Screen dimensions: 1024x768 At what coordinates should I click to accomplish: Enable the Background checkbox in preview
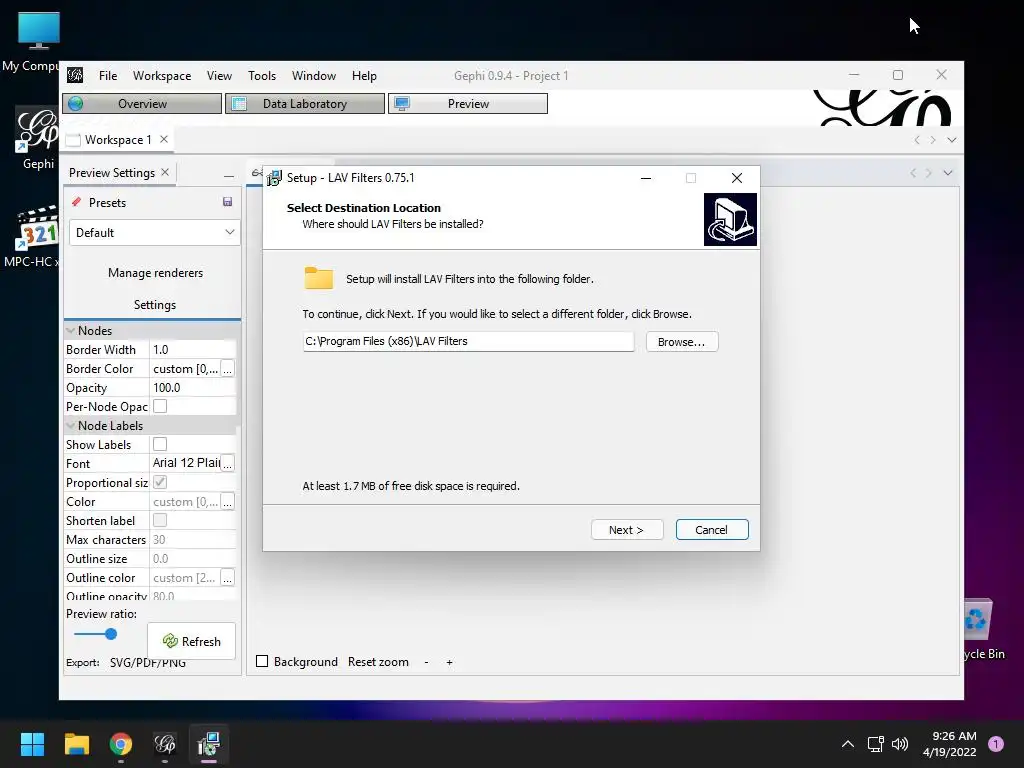pyautogui.click(x=262, y=661)
